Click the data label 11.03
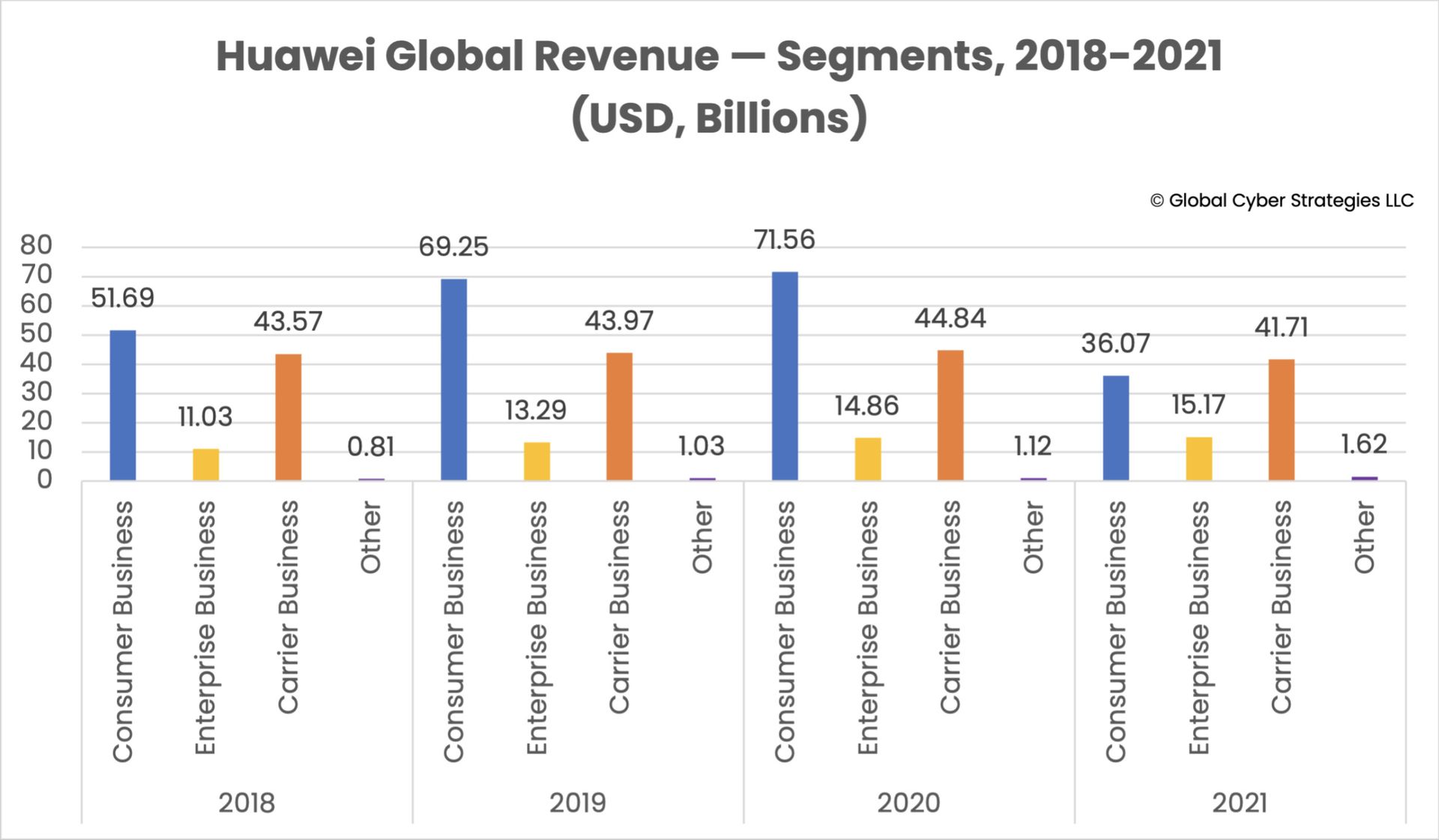The width and height of the screenshot is (1439, 840). [205, 417]
